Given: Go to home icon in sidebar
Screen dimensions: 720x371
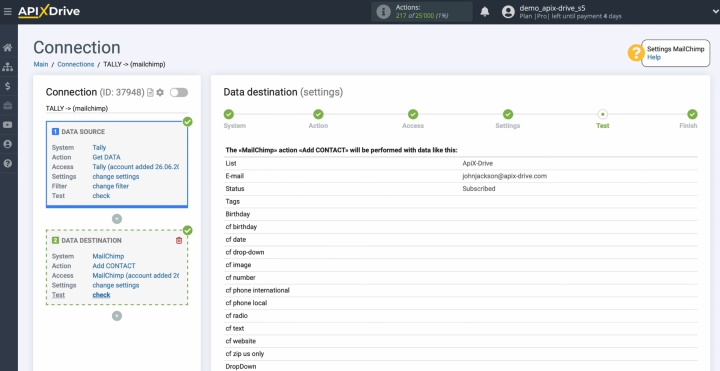Looking at the screenshot, I should (x=7, y=48).
